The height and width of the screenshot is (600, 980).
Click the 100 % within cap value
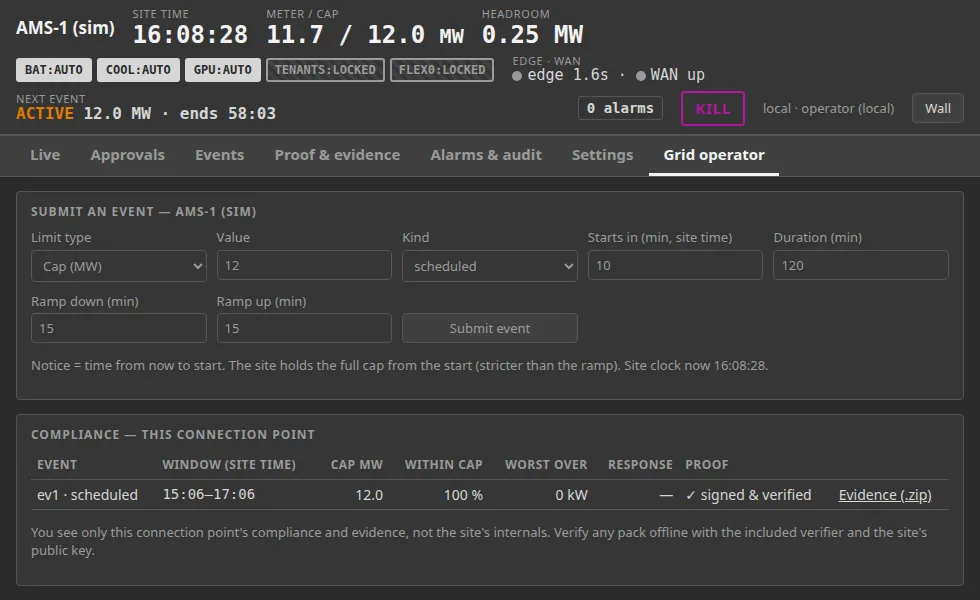[x=463, y=495]
